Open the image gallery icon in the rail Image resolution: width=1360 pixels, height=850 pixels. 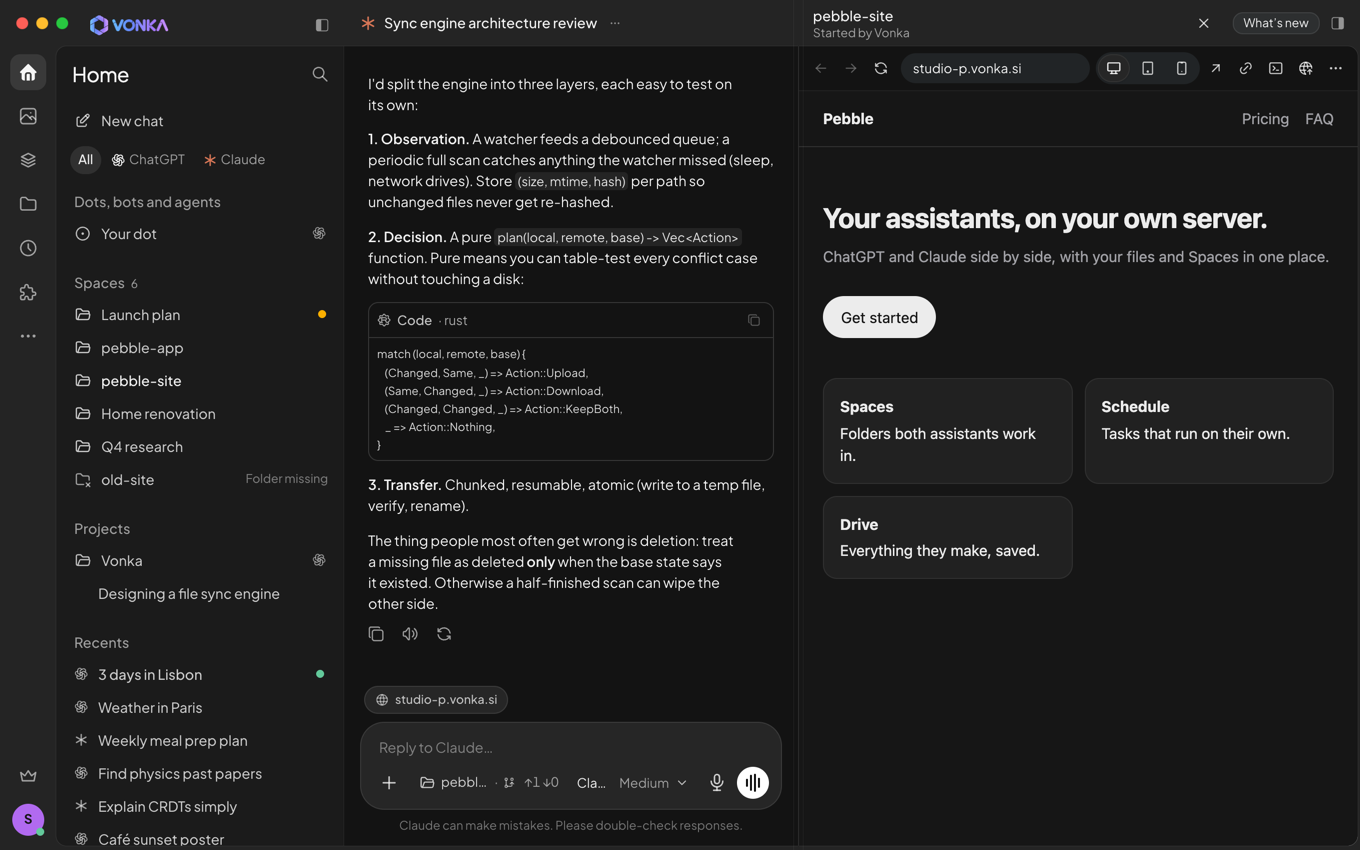(x=28, y=116)
